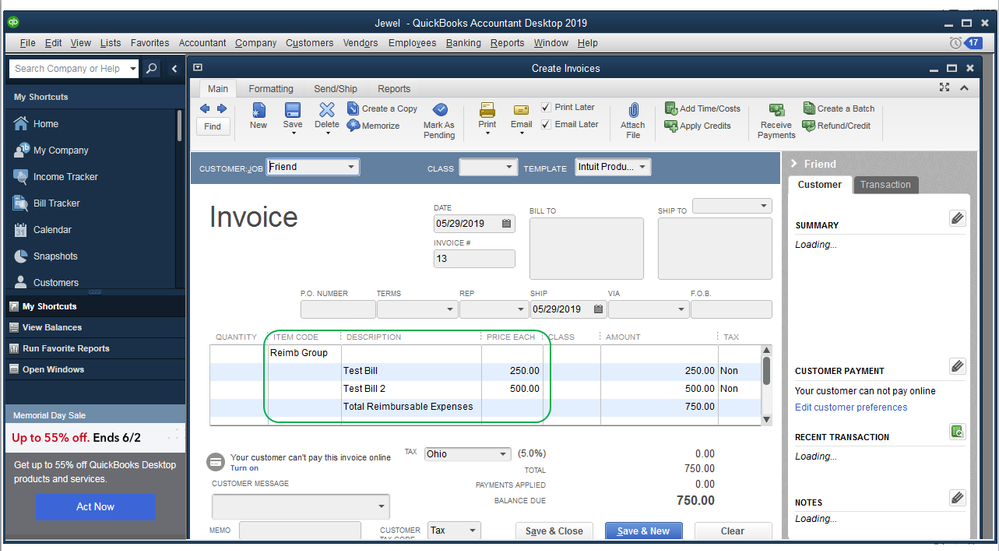
Task: Switch to the Formatting ribbon tab
Action: click(271, 89)
